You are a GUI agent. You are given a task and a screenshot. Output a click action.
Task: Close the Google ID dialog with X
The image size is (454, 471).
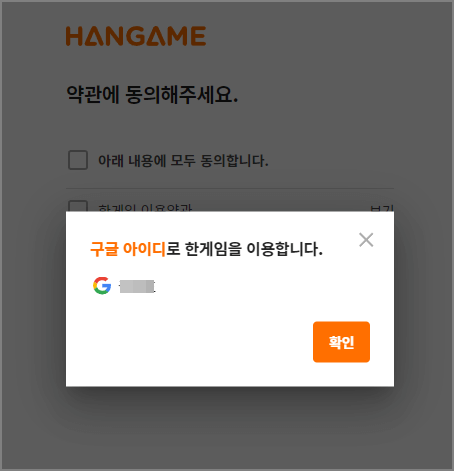(x=366, y=240)
